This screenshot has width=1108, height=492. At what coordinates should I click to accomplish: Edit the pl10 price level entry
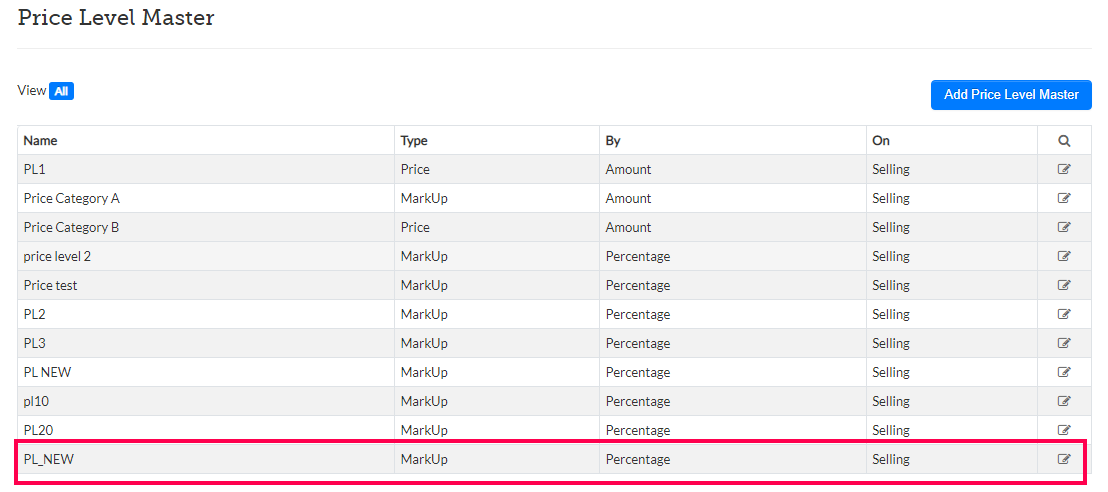1064,402
